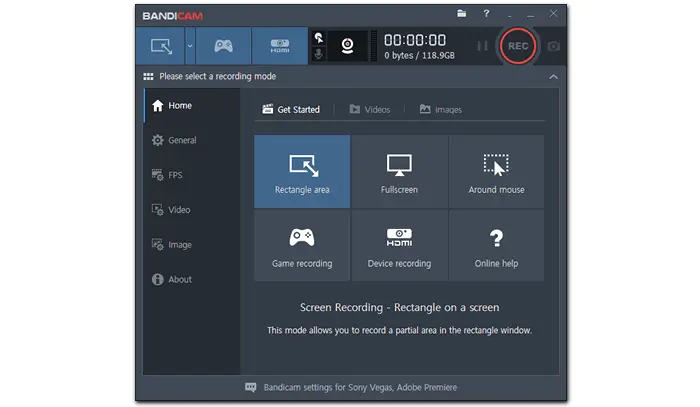Switch to the Images tab

[441, 109]
